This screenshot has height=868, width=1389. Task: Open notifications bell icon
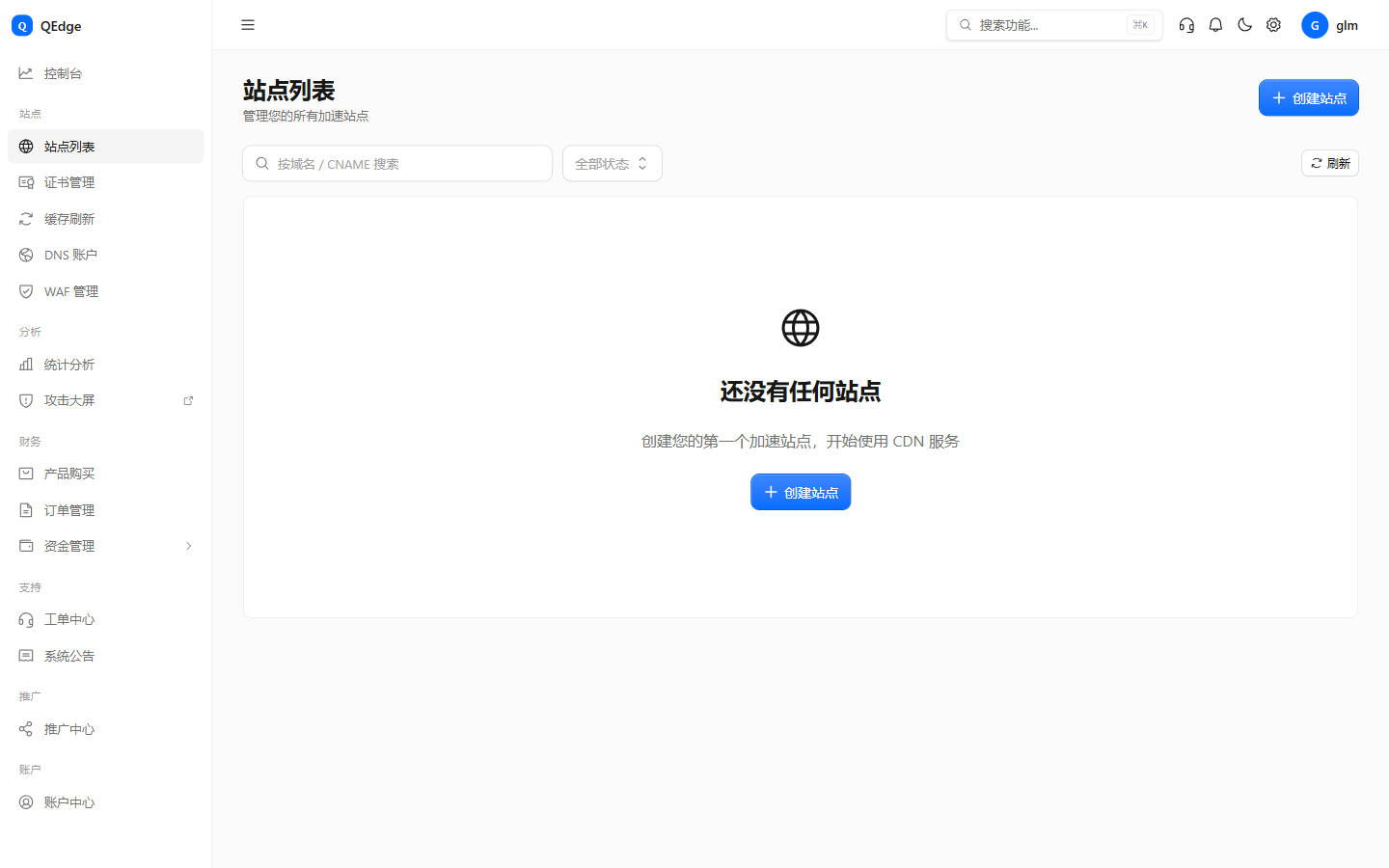[1215, 25]
